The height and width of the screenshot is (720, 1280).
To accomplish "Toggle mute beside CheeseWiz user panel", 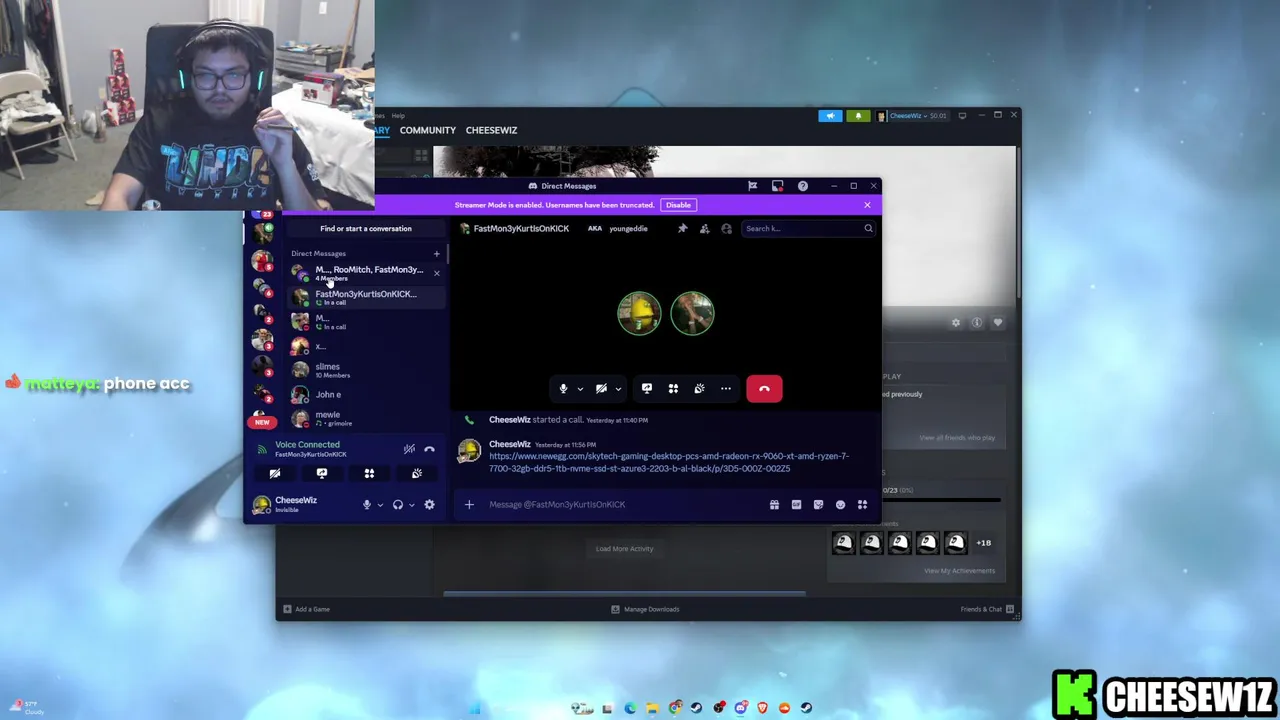I will [367, 505].
